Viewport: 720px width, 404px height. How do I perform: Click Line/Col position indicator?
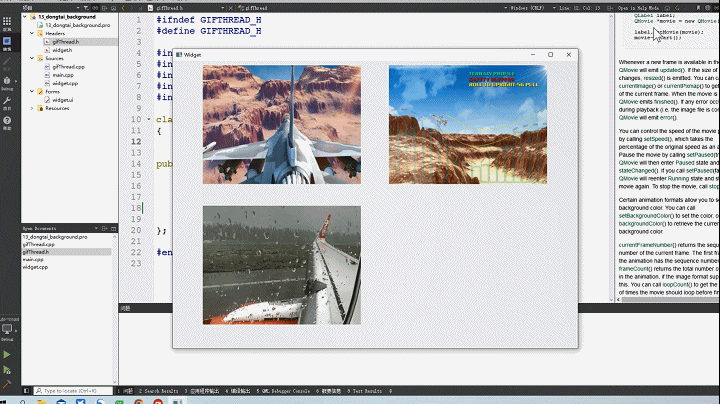click(580, 8)
